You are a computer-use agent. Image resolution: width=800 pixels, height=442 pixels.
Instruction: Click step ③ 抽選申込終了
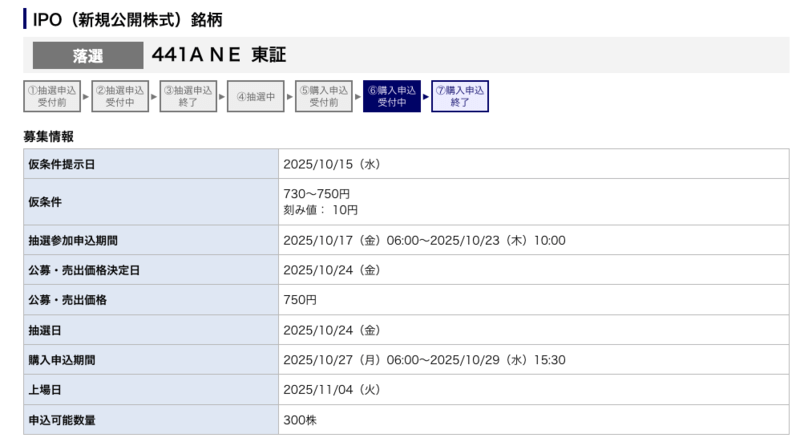(188, 97)
